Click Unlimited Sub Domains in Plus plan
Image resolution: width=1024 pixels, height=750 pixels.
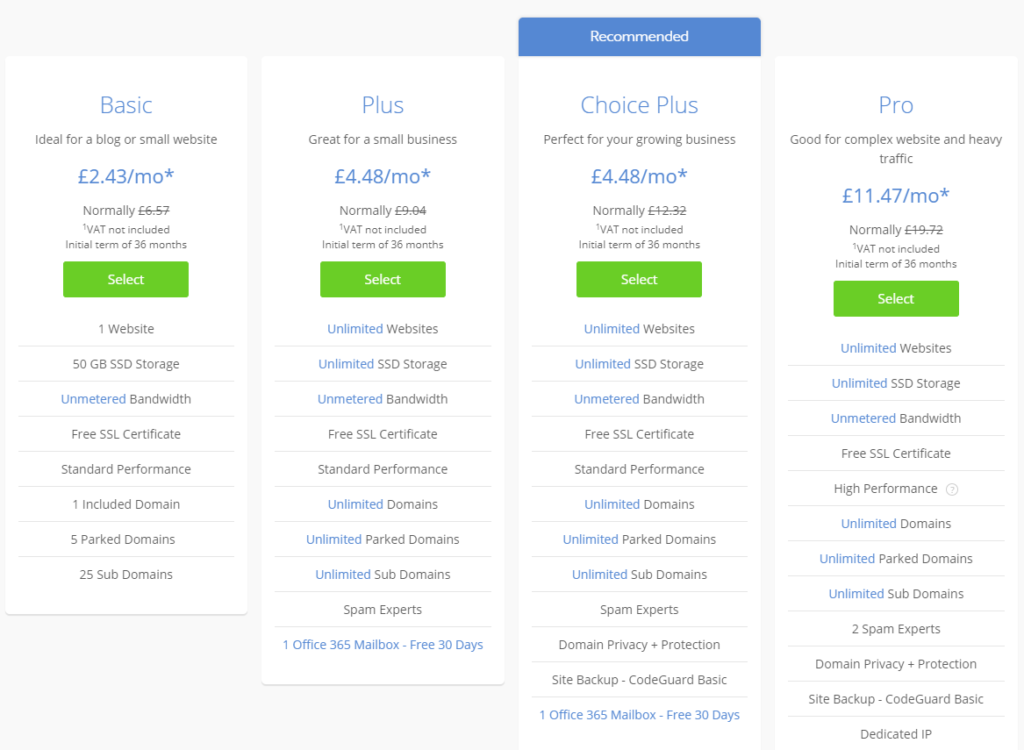tap(383, 574)
